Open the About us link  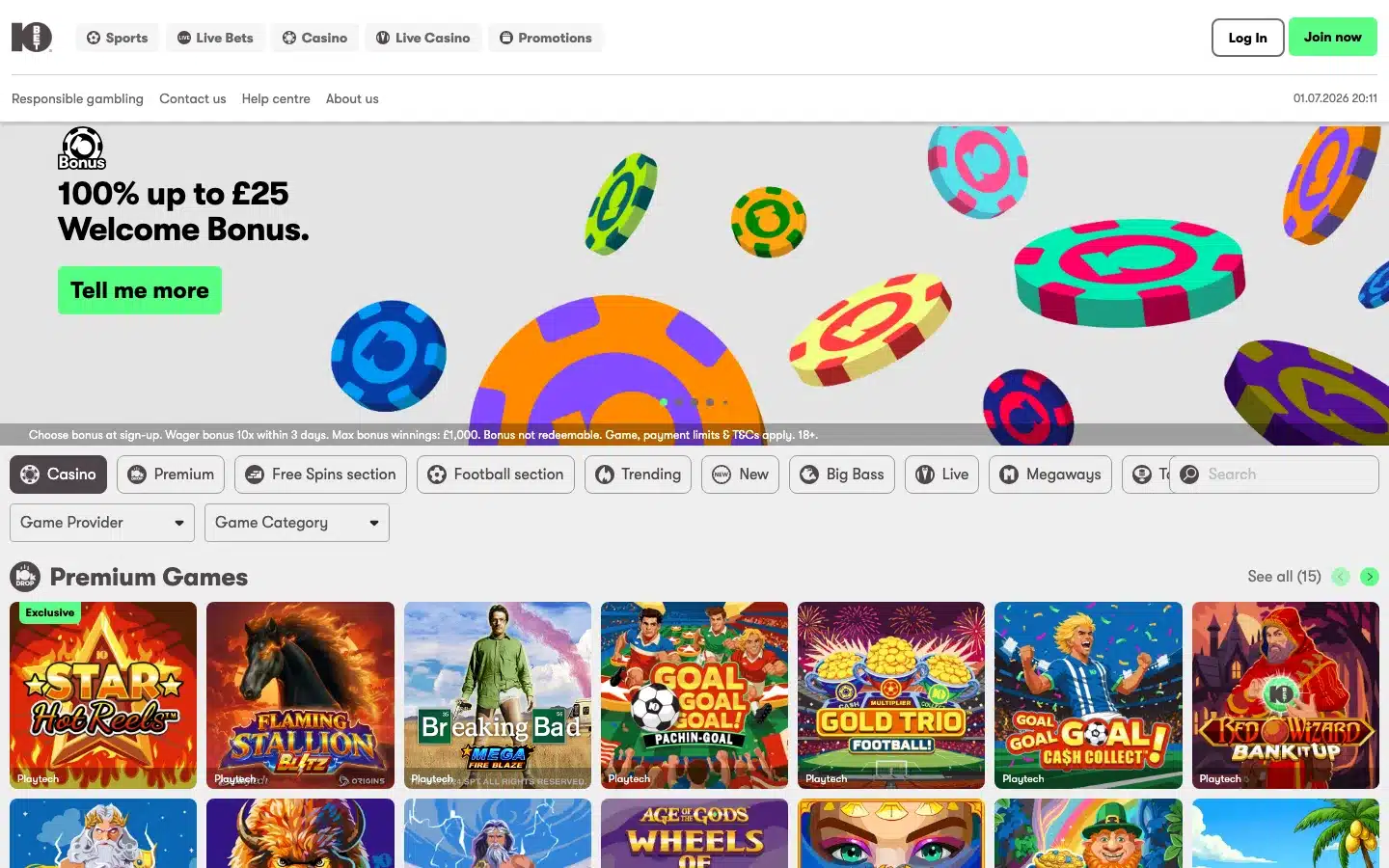(352, 98)
